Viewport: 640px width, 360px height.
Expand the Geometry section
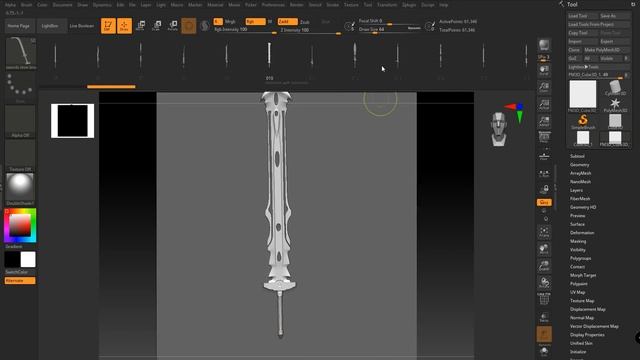click(x=580, y=165)
